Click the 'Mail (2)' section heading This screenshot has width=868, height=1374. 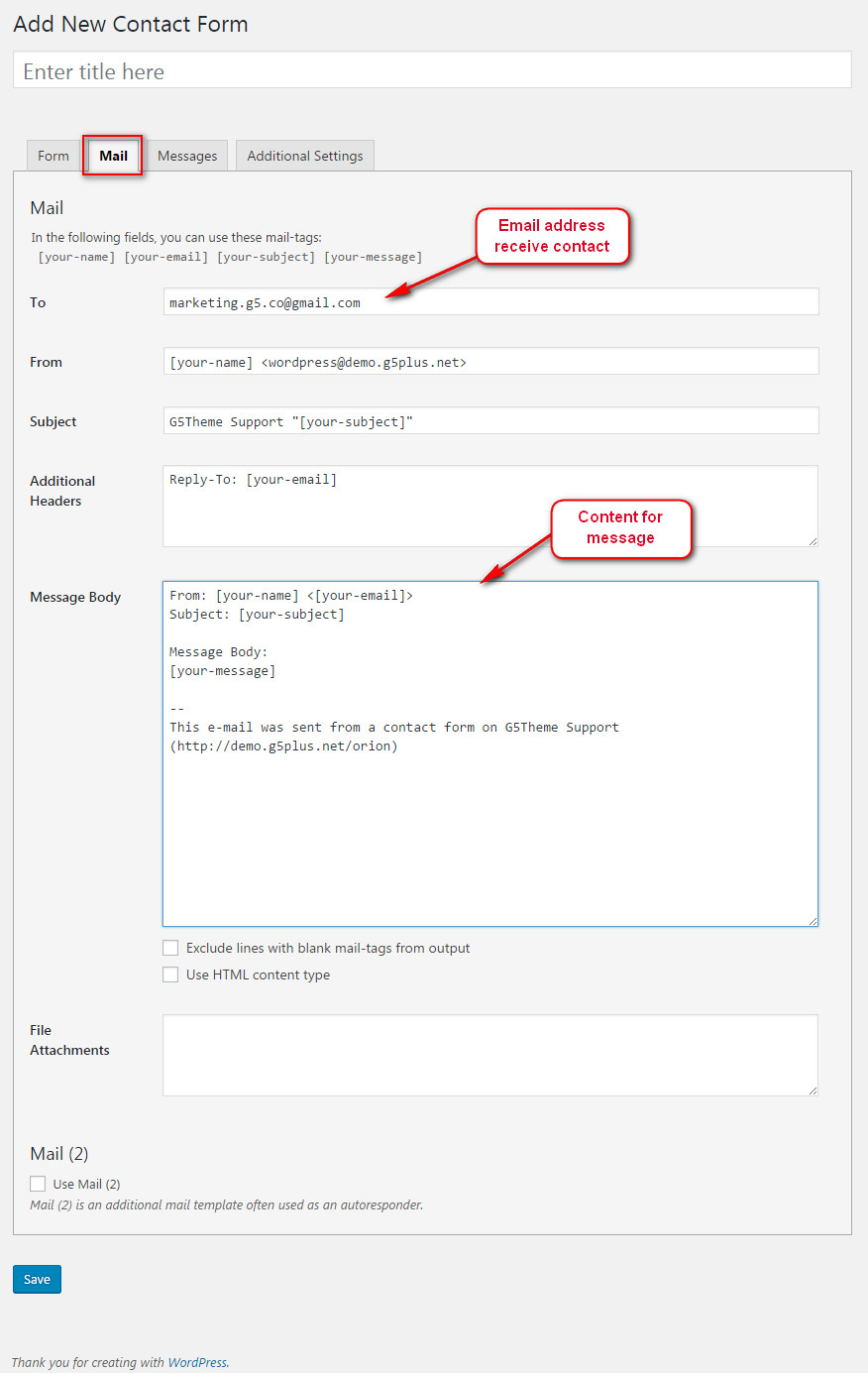click(x=59, y=1154)
